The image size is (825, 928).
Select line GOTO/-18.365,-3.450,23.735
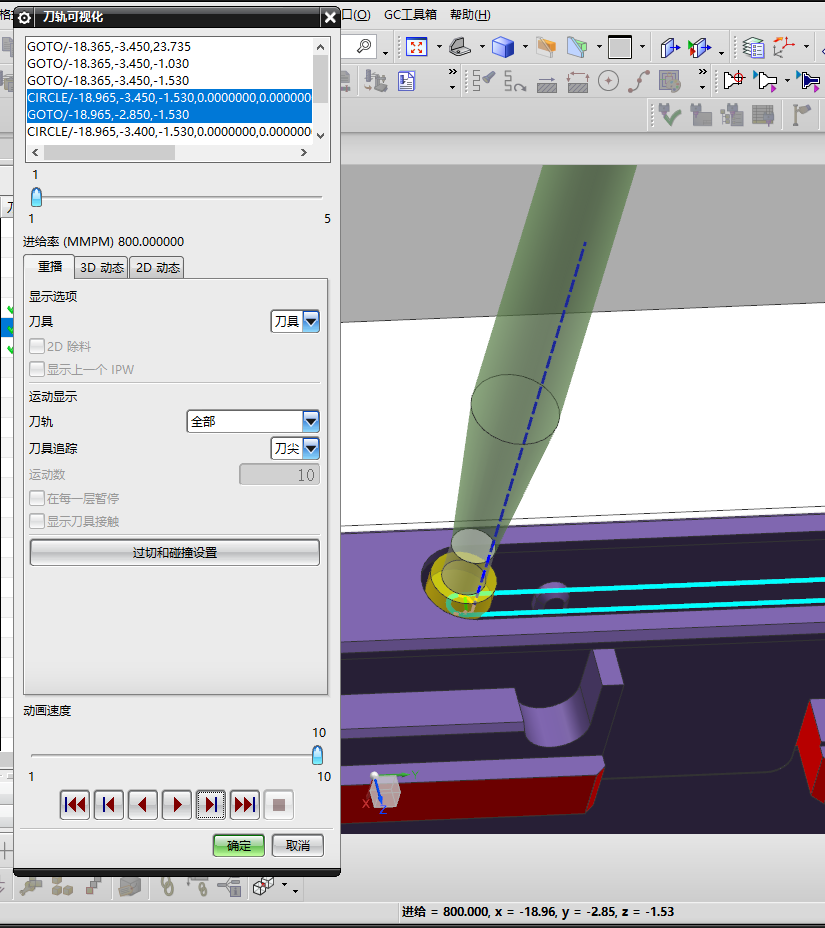tap(169, 46)
